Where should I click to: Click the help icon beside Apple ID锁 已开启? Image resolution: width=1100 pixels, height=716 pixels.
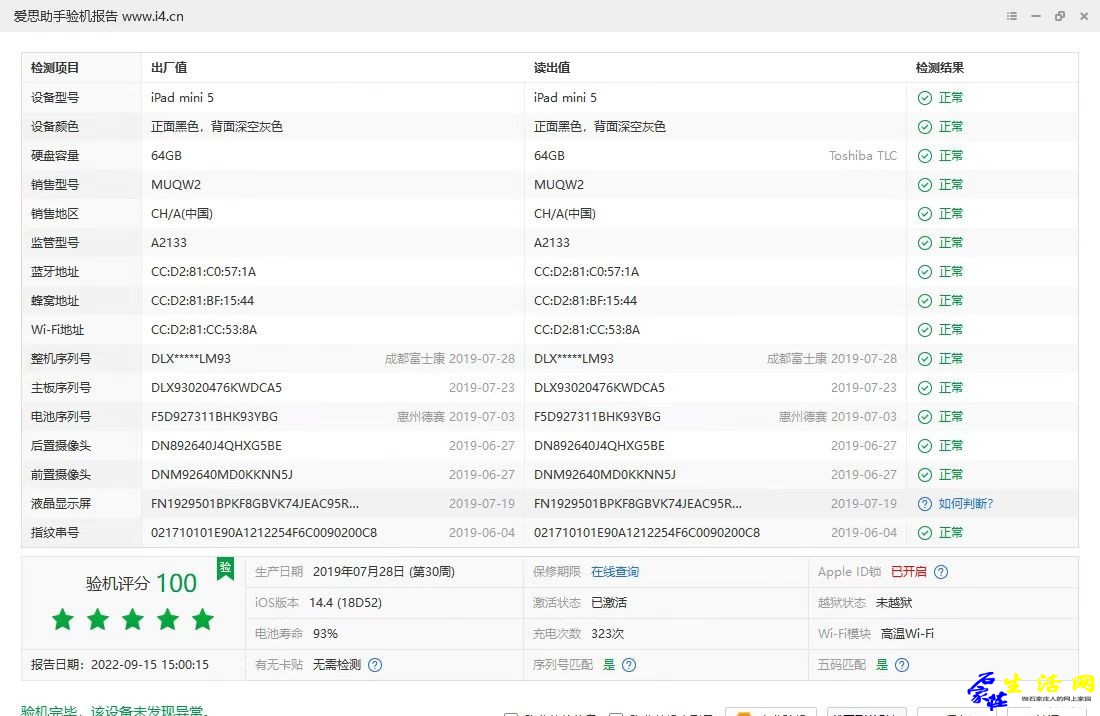coord(941,572)
